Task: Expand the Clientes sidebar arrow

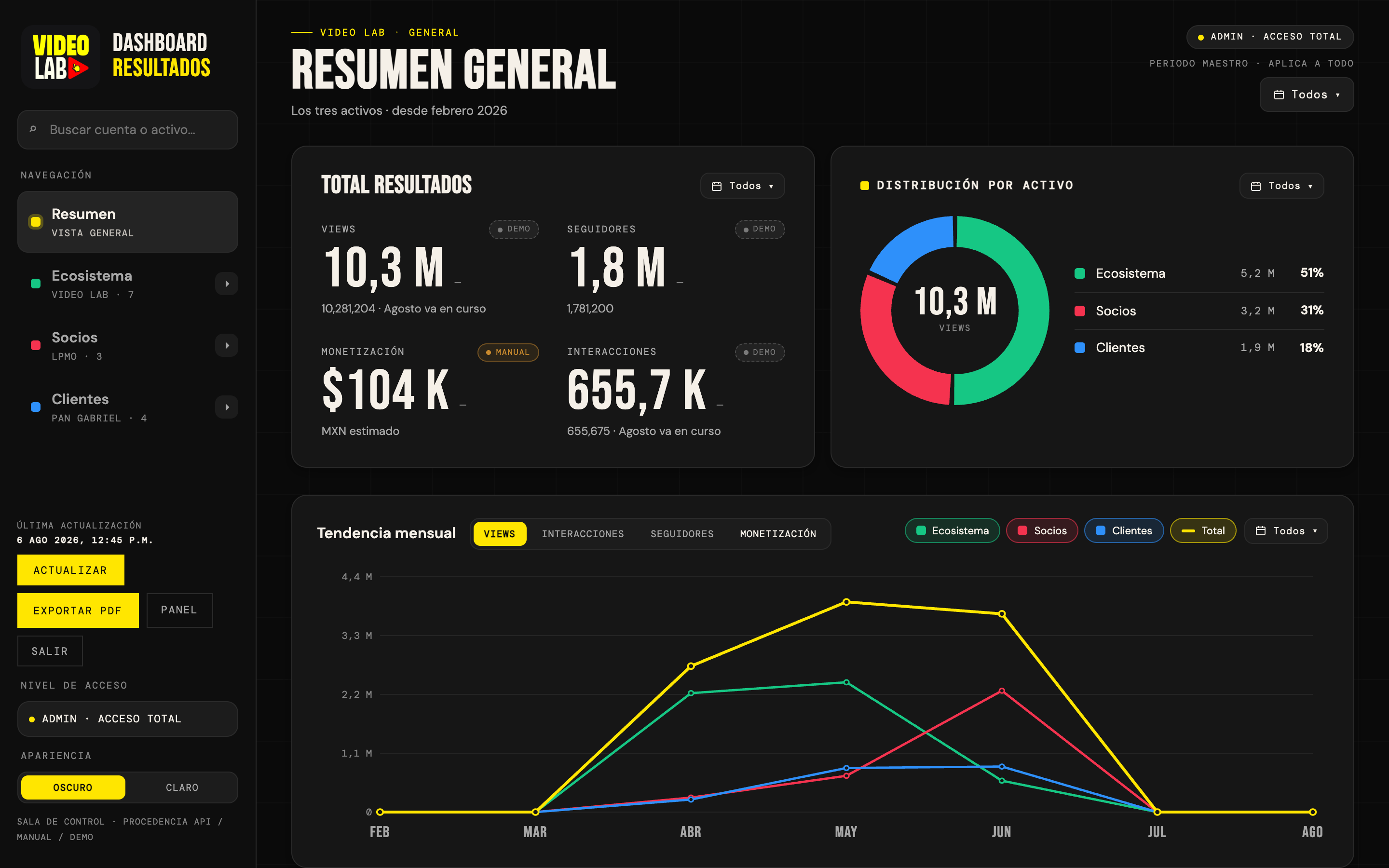Action: tap(227, 407)
